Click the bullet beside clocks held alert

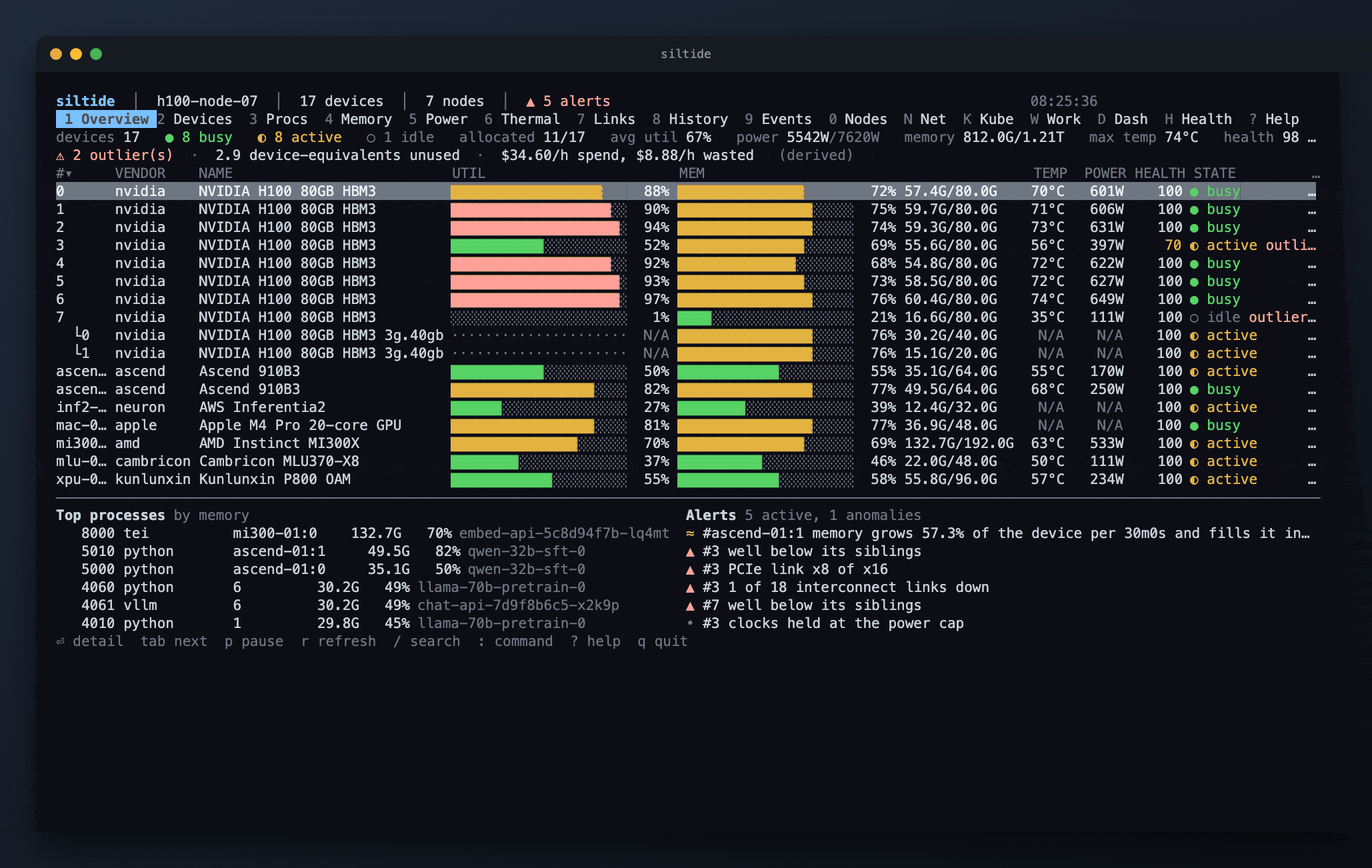tap(690, 623)
